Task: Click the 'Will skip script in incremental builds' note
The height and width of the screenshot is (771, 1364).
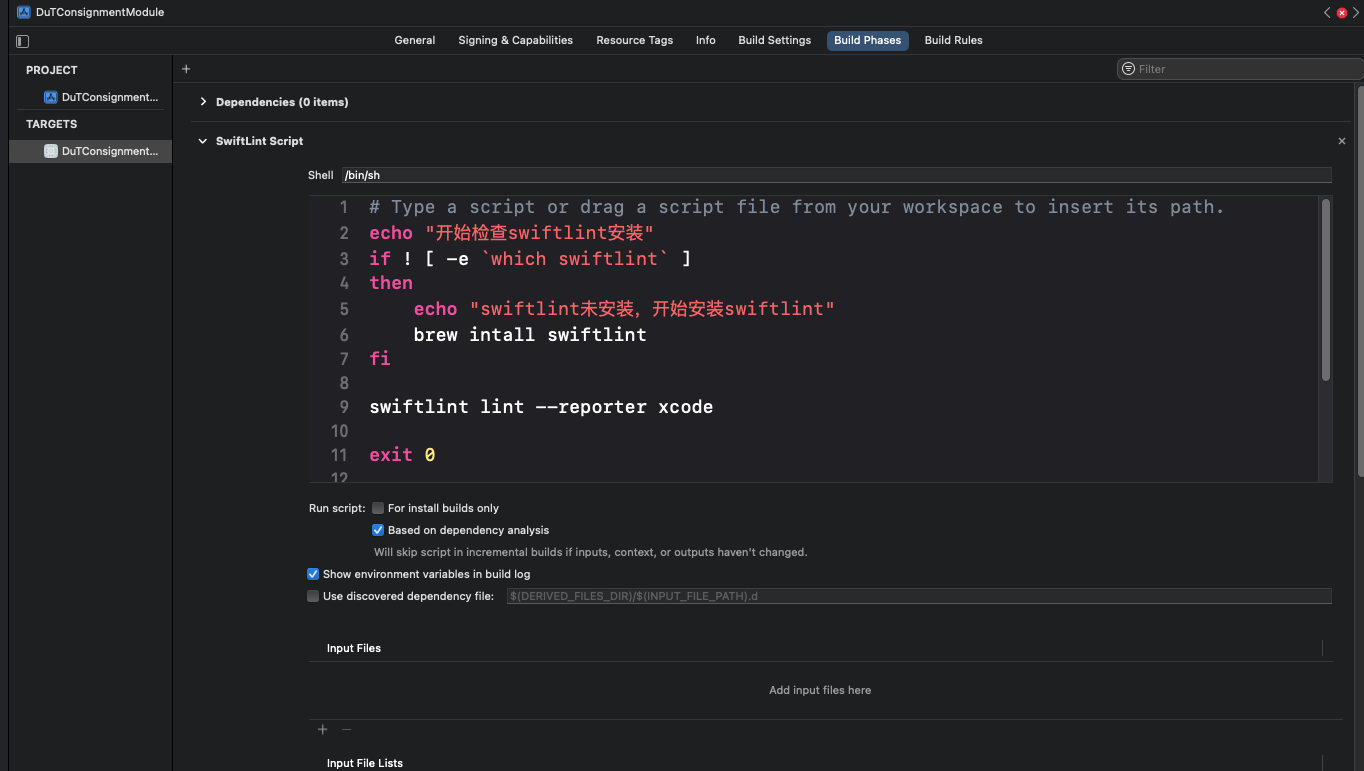Action: tap(590, 552)
